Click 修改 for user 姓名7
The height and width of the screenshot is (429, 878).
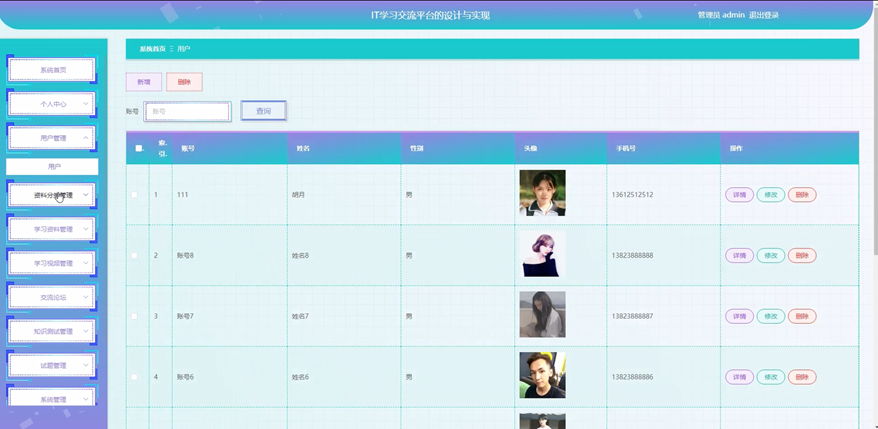pyautogui.click(x=771, y=316)
